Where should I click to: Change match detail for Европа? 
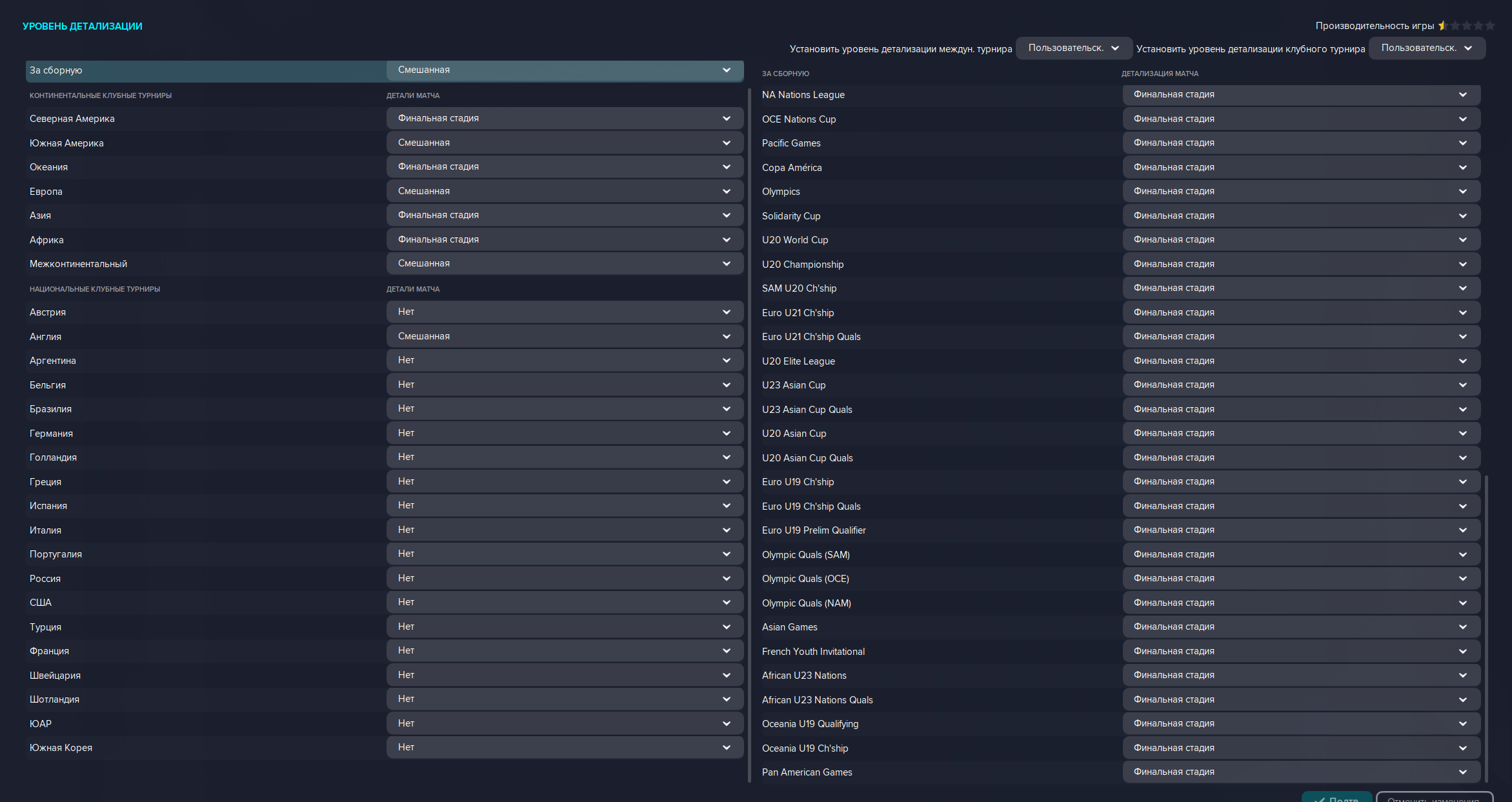click(x=564, y=192)
